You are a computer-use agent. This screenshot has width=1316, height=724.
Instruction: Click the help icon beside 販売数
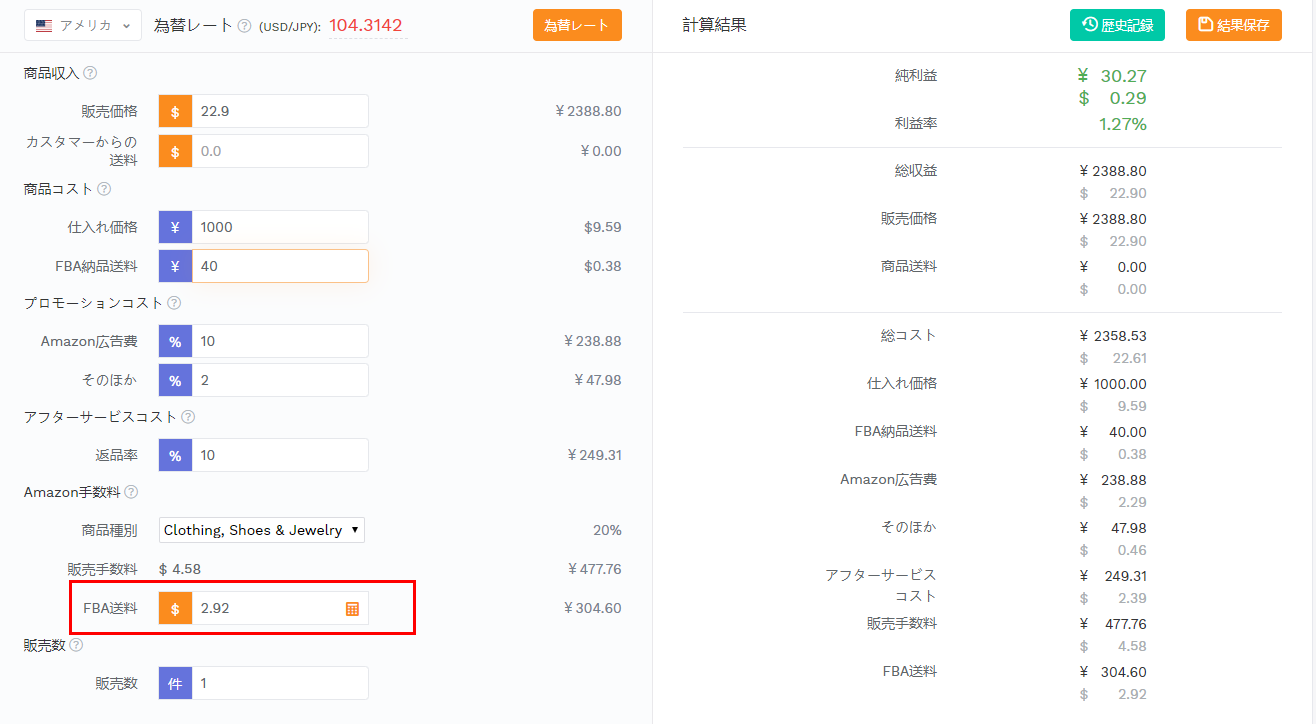[76, 645]
